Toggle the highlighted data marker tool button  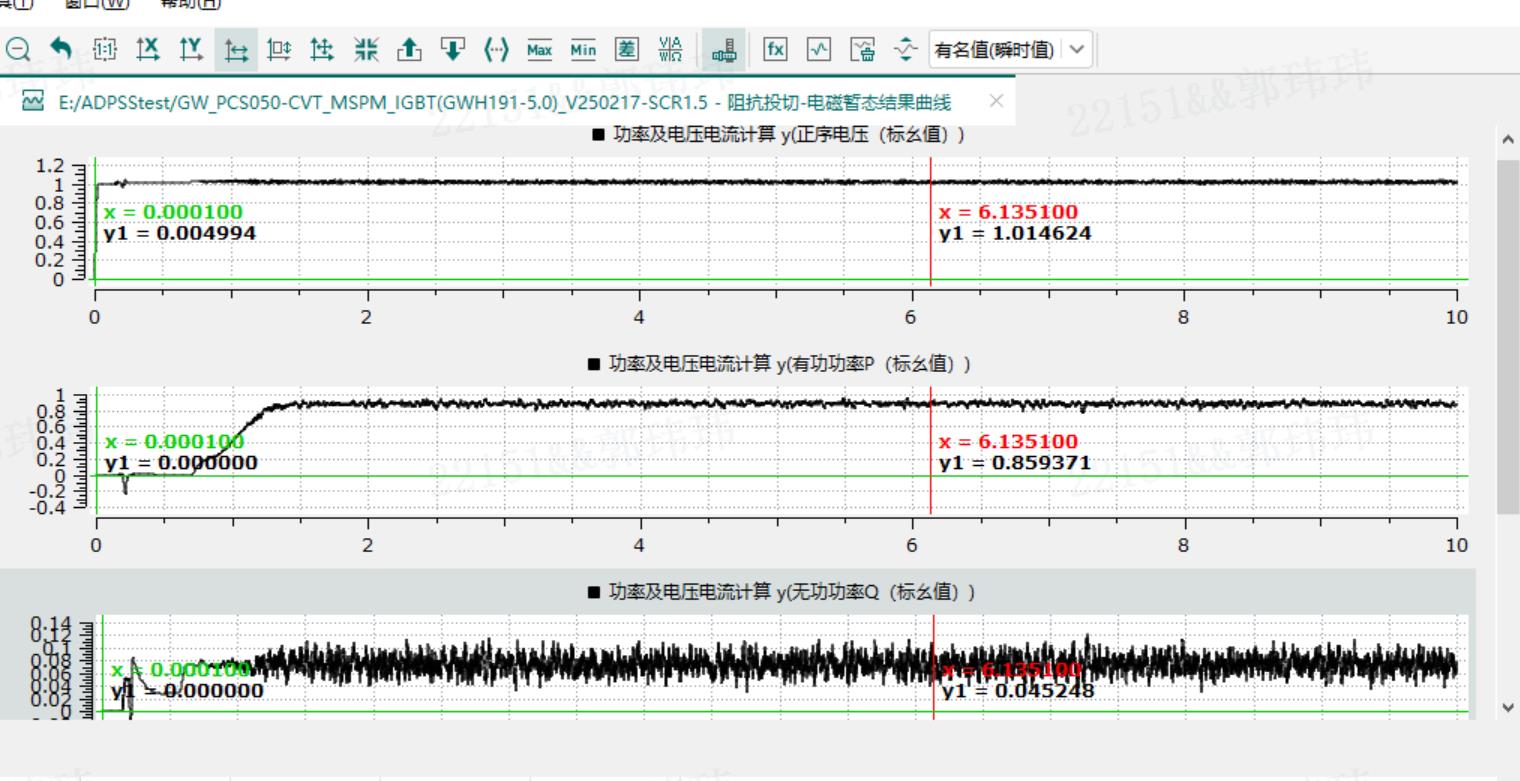pos(723,49)
